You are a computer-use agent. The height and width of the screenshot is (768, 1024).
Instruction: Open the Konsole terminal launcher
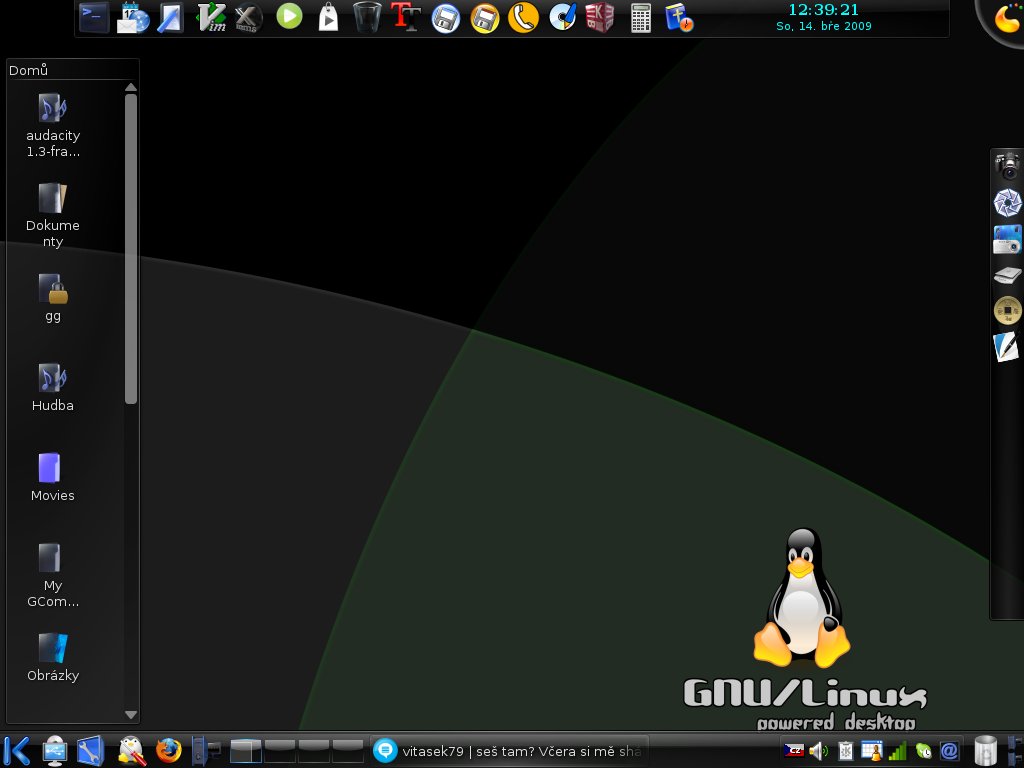tap(94, 18)
